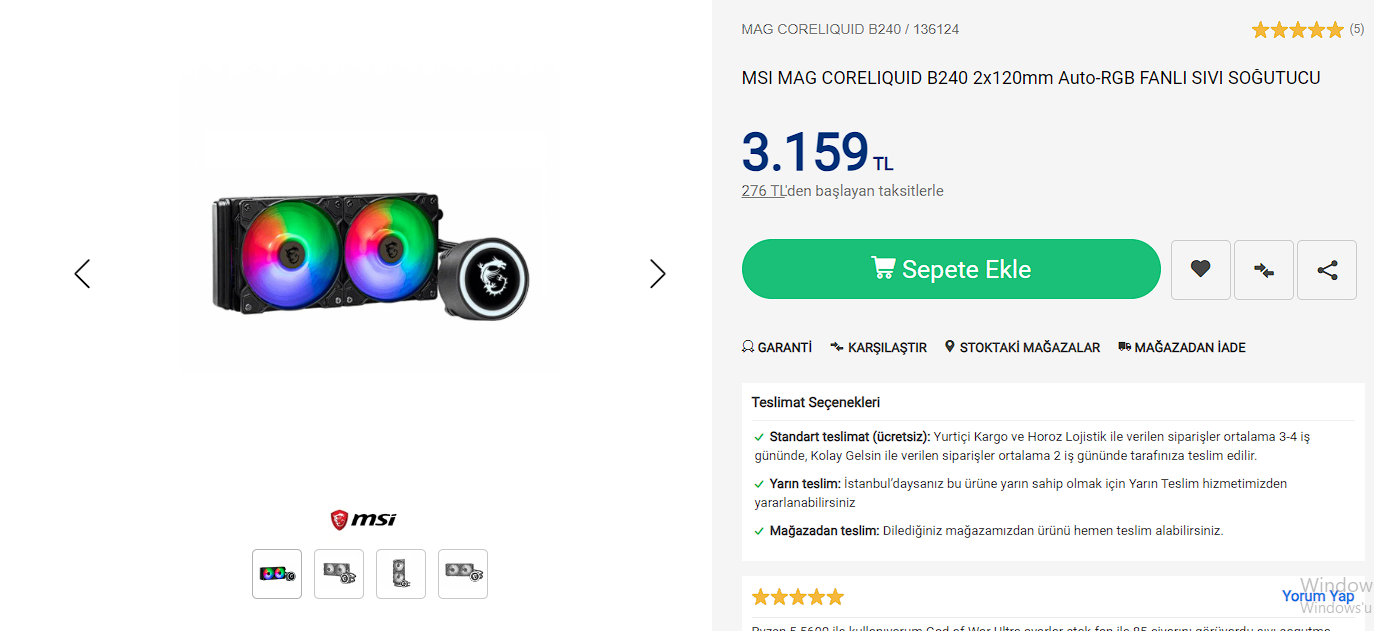
Task: Click the five-star rating at top right
Action: coord(1297,30)
